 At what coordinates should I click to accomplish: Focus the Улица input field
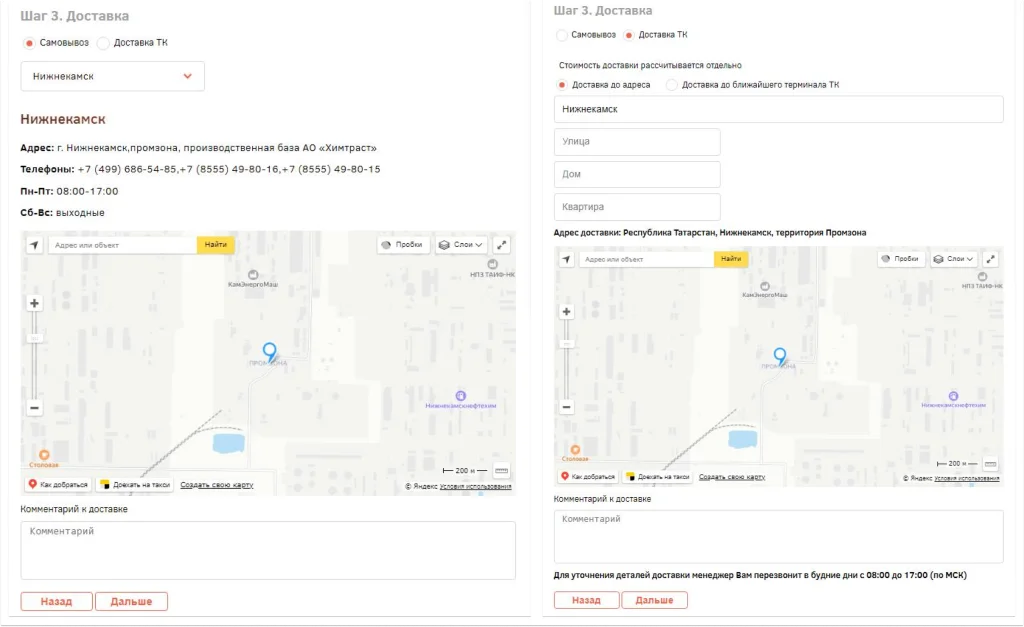[637, 142]
